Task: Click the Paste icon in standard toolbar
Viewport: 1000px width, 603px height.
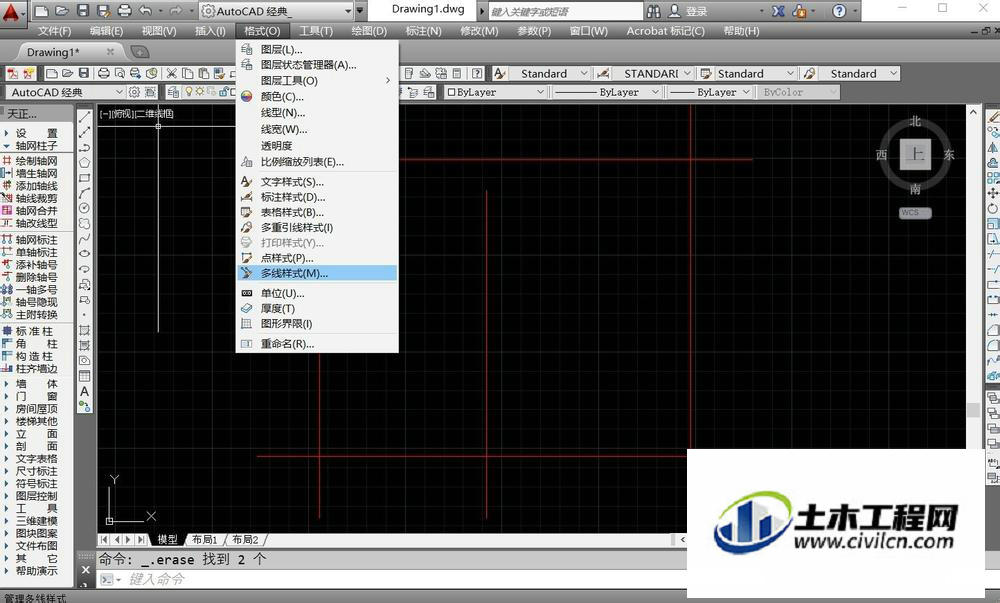Action: [203, 73]
